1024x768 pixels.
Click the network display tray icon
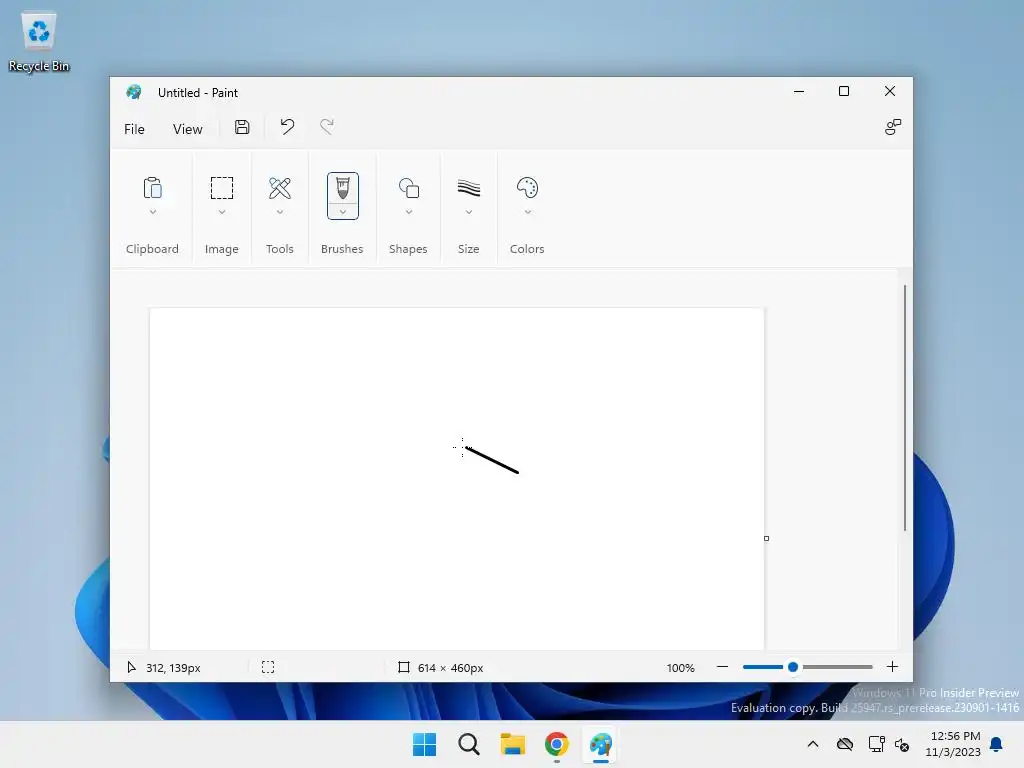[x=876, y=744]
